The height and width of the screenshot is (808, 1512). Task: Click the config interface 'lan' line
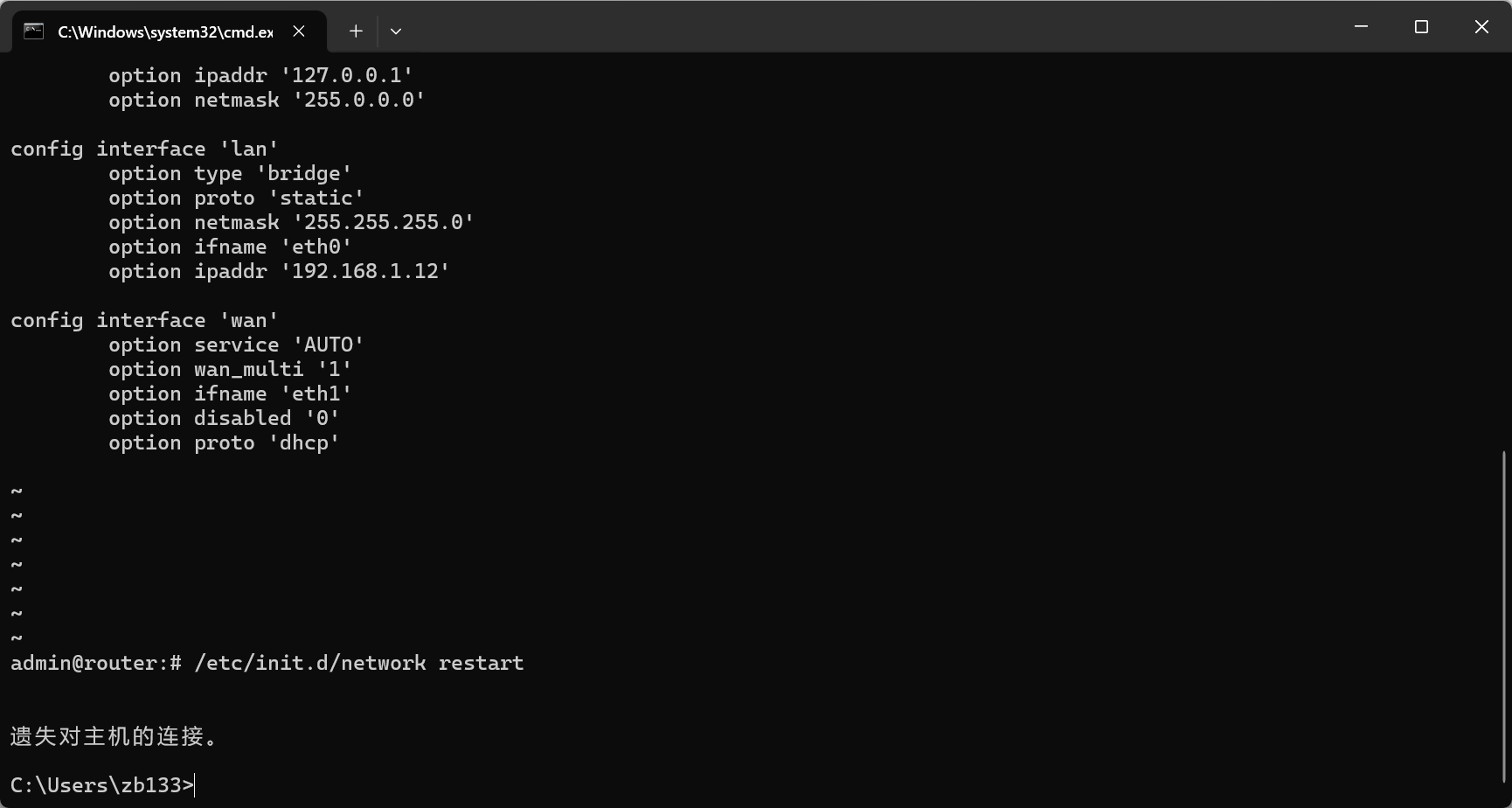click(144, 149)
